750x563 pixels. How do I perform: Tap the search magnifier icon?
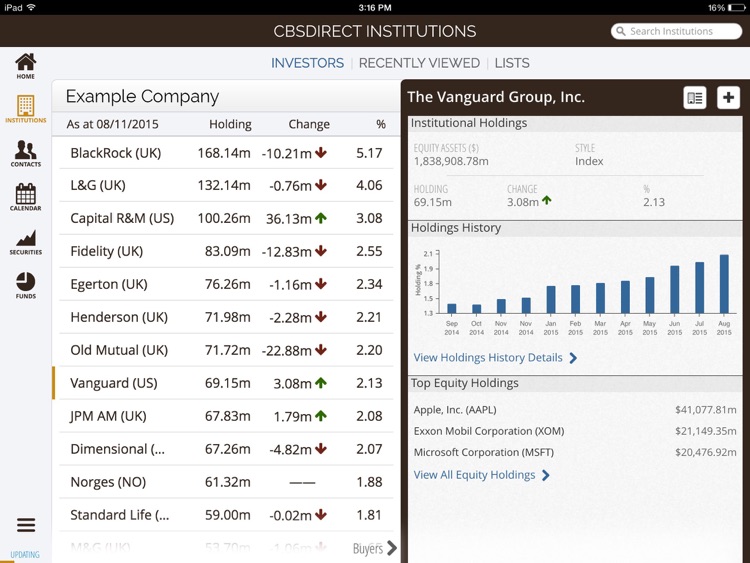pyautogui.click(x=620, y=31)
